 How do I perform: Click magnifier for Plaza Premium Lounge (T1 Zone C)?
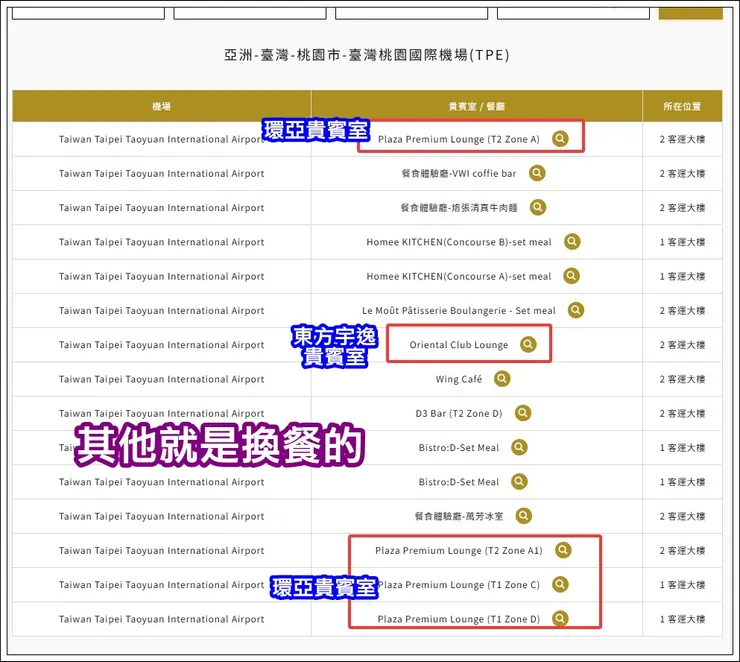pyautogui.click(x=560, y=584)
